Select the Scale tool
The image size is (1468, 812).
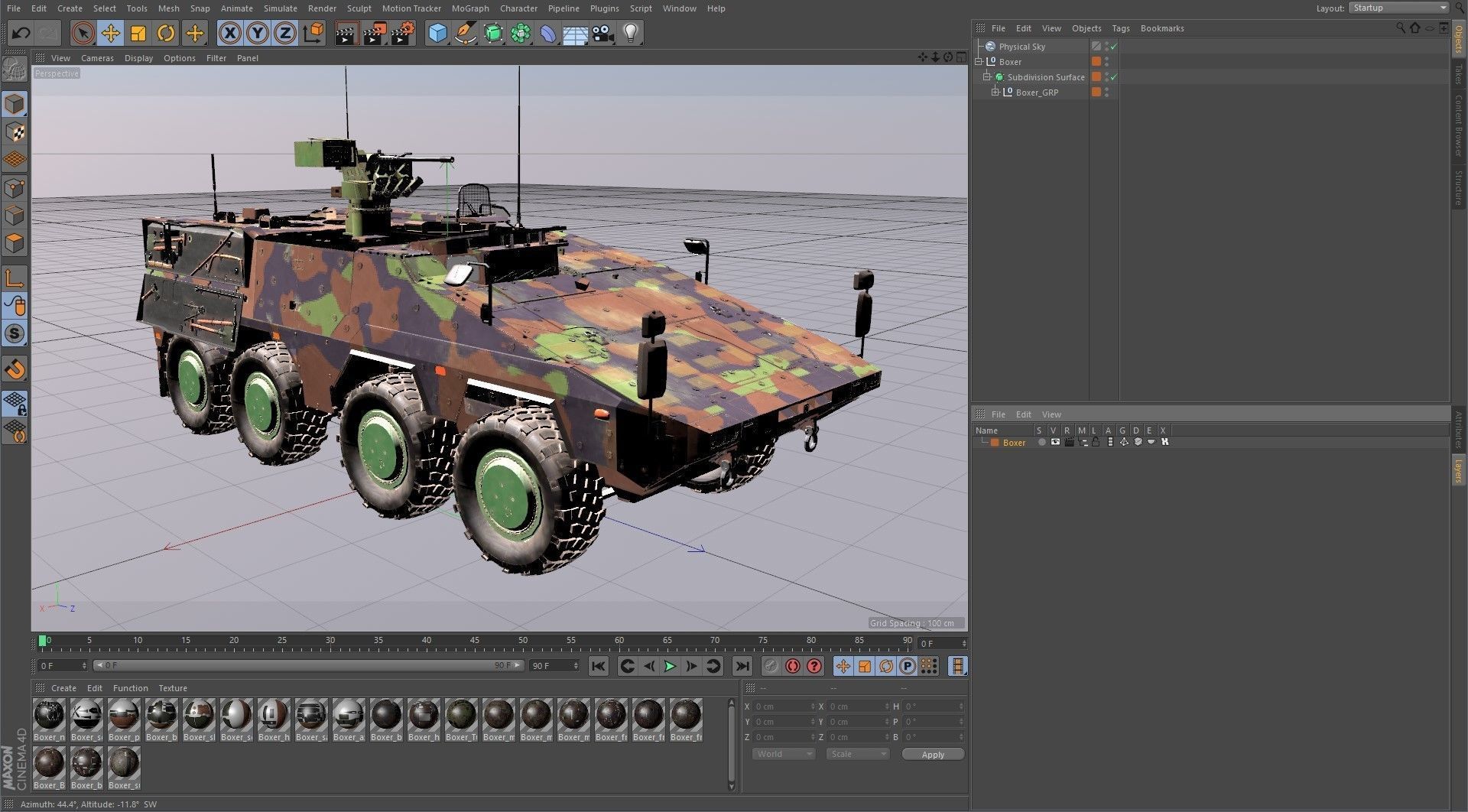coord(138,33)
